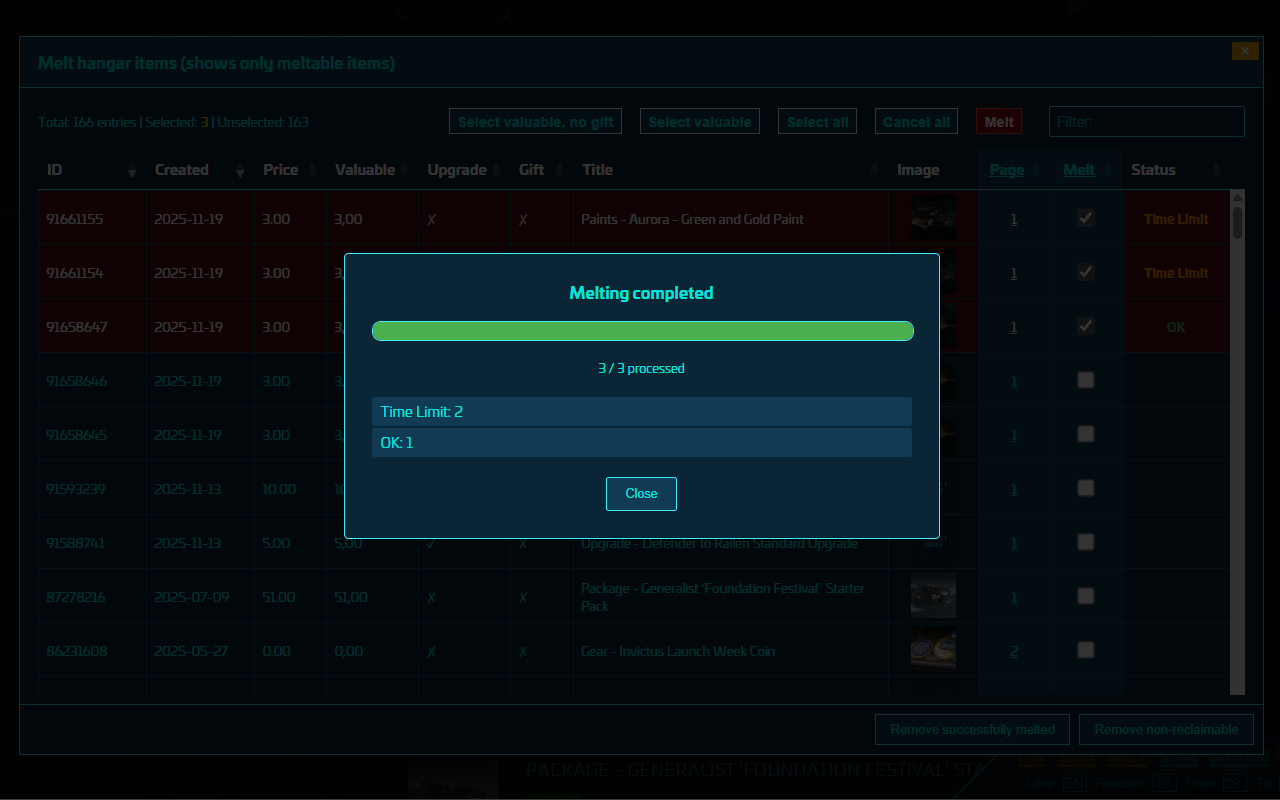
Task: Click the Close button in melting dialog
Action: click(641, 494)
